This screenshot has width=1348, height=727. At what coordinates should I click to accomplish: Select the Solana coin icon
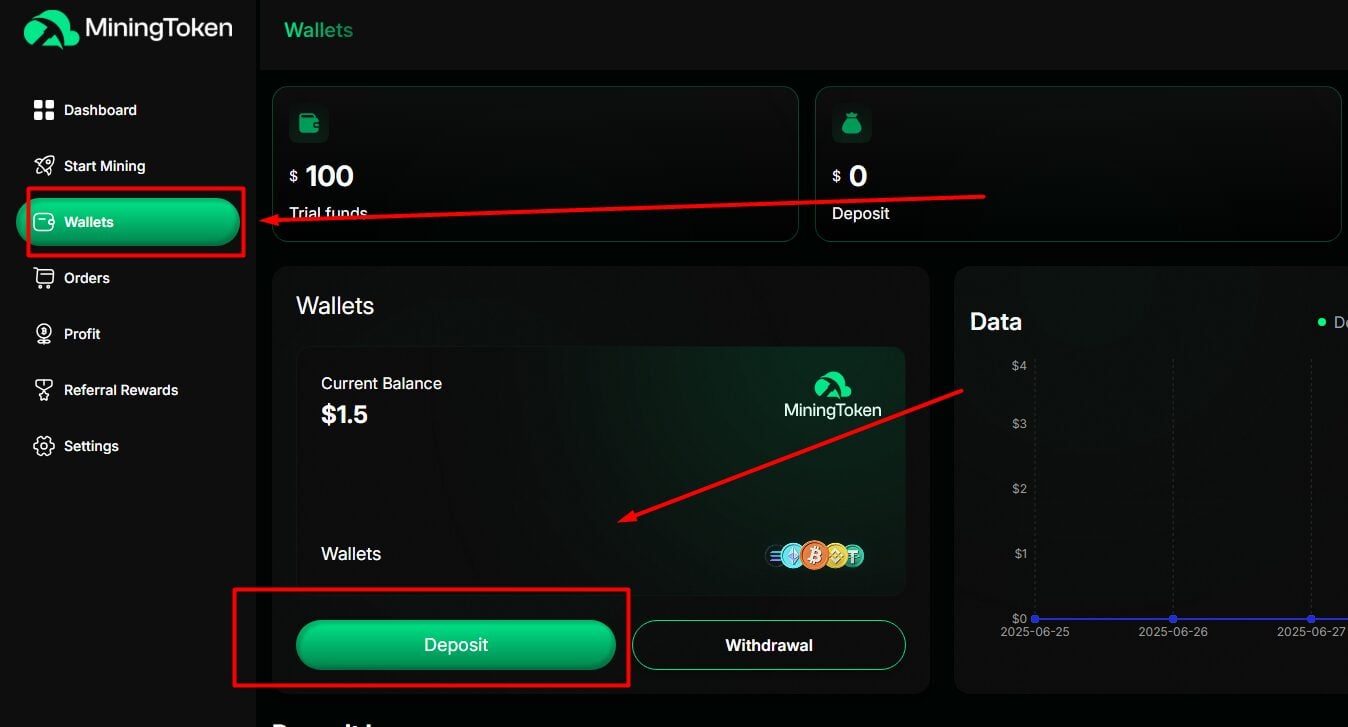pyautogui.click(x=773, y=555)
